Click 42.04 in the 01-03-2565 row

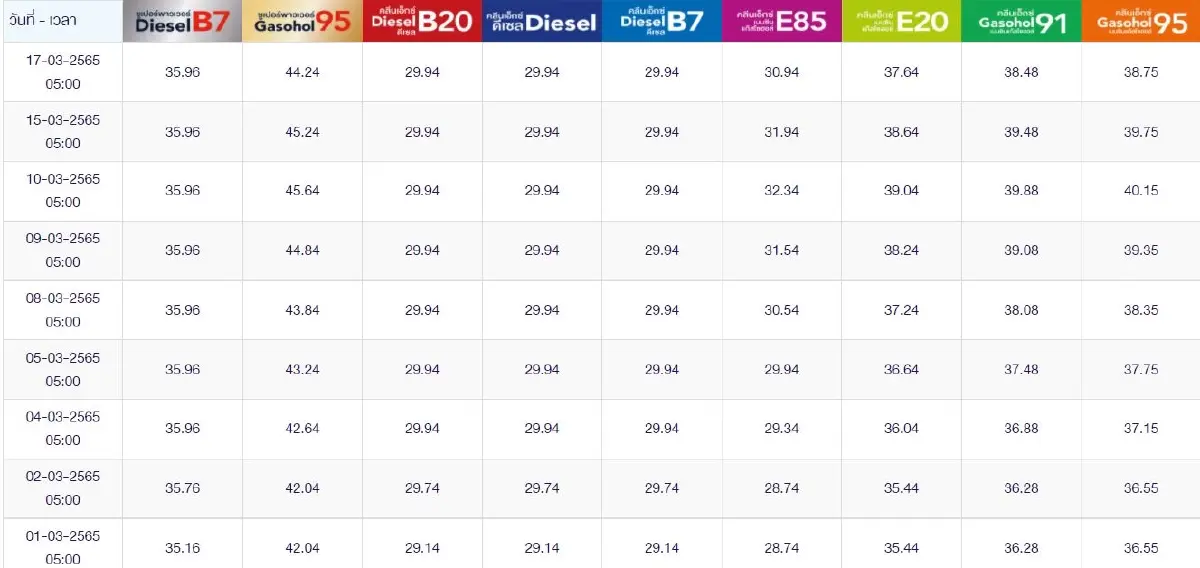click(302, 547)
